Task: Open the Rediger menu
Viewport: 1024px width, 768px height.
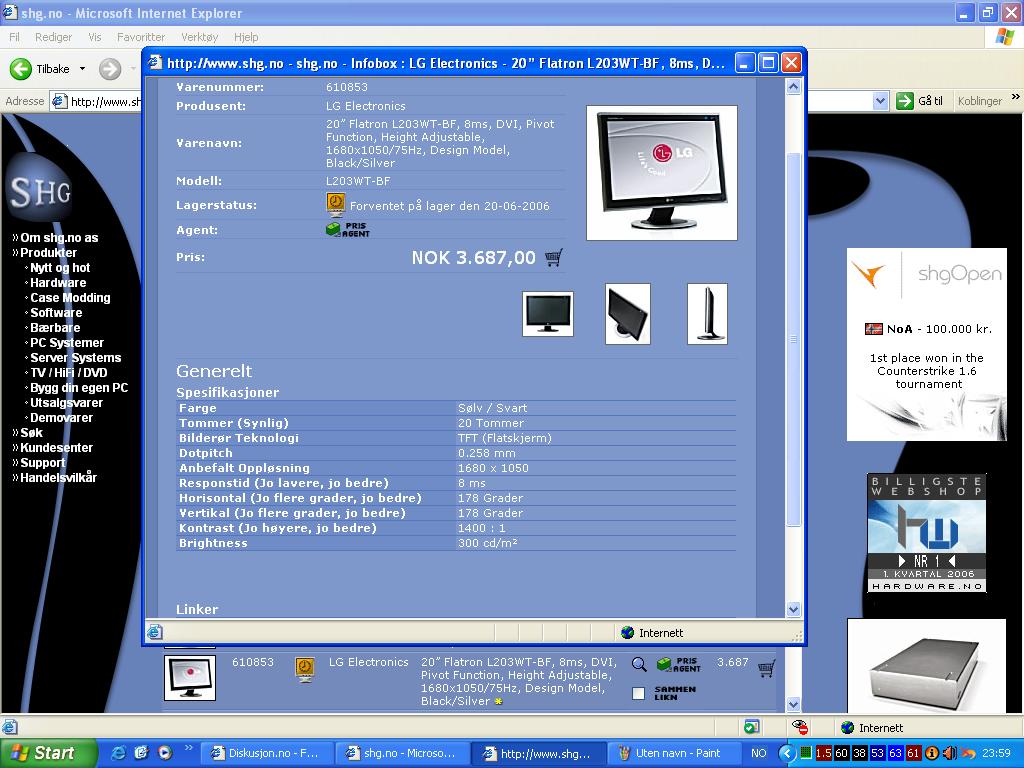Action: [54, 37]
